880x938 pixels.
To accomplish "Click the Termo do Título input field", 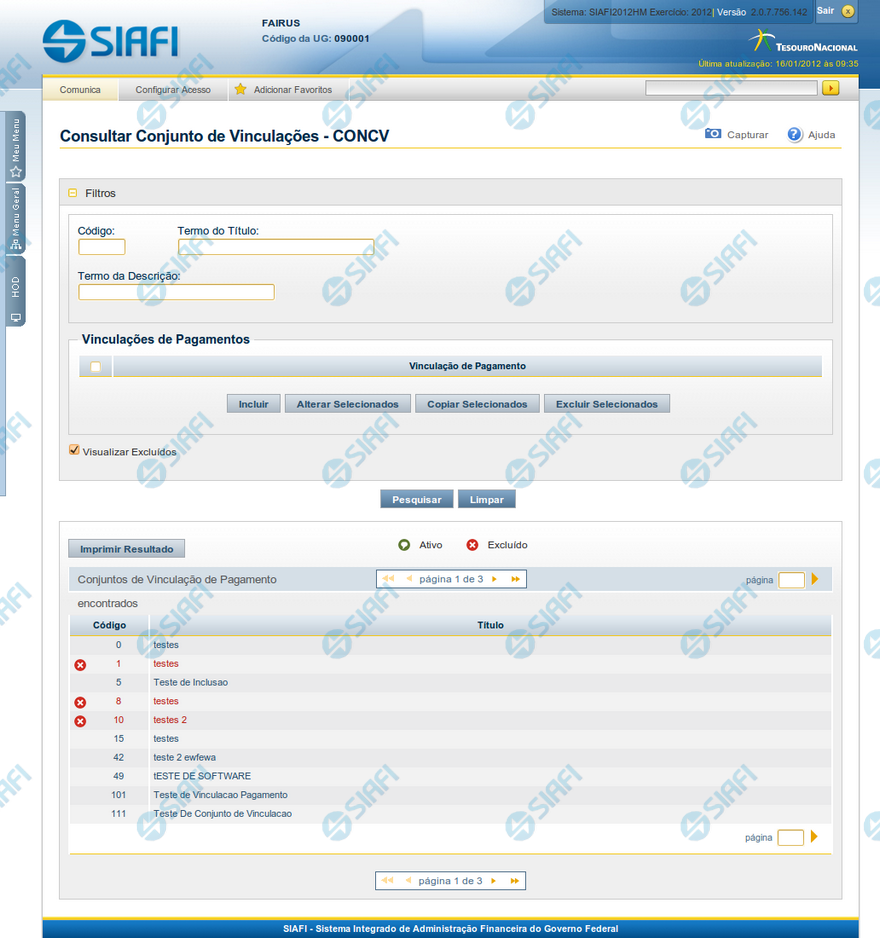I will [x=276, y=247].
